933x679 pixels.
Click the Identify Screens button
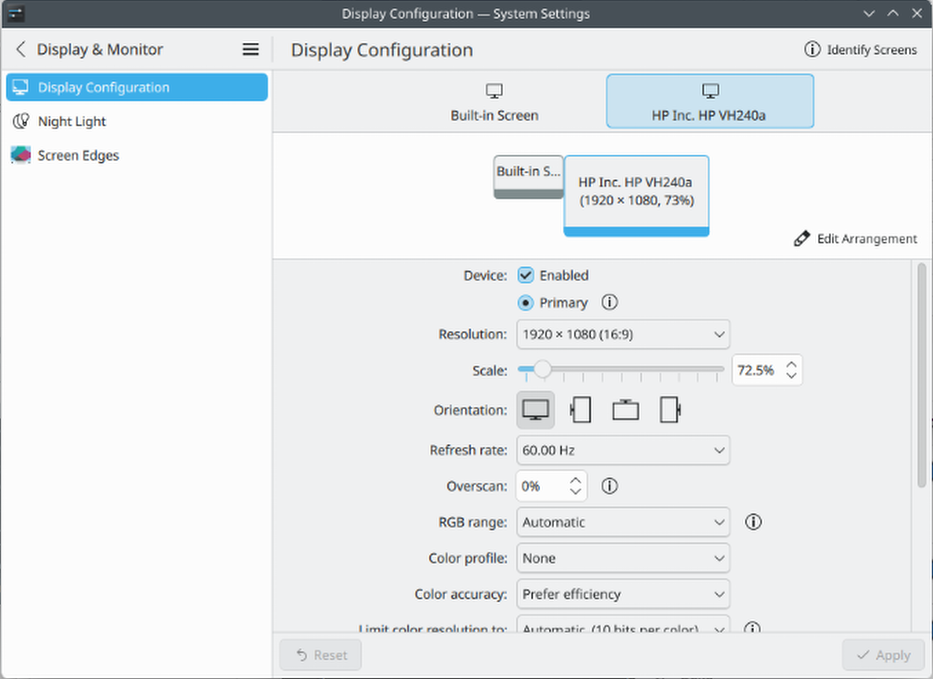(861, 50)
